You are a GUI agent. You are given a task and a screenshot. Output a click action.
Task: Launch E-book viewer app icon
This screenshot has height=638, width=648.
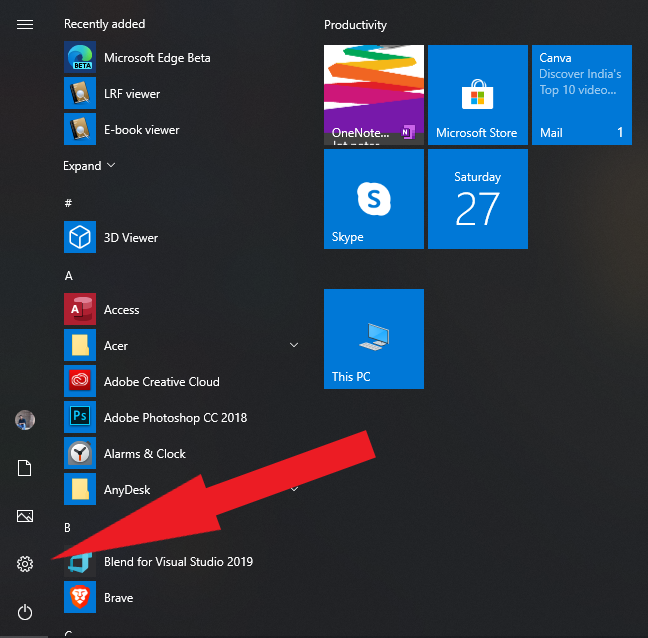click(80, 129)
